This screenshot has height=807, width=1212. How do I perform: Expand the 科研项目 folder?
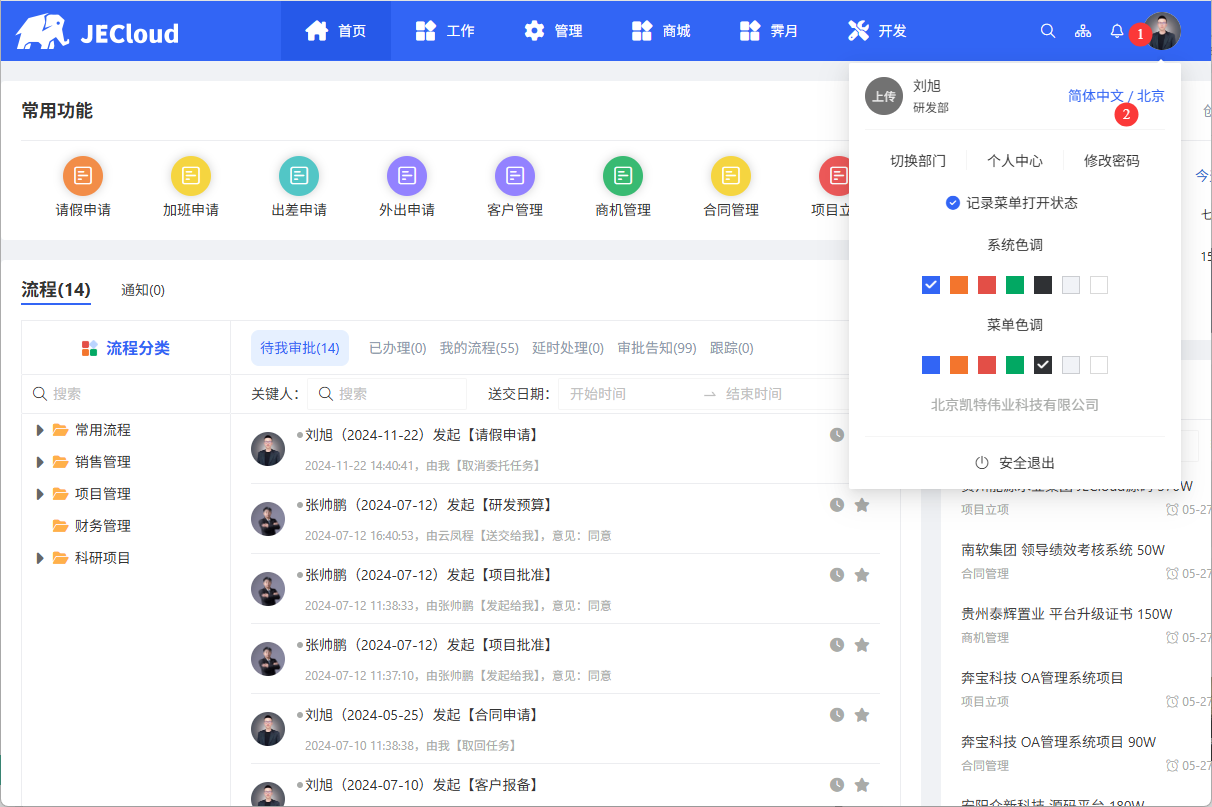click(x=40, y=558)
